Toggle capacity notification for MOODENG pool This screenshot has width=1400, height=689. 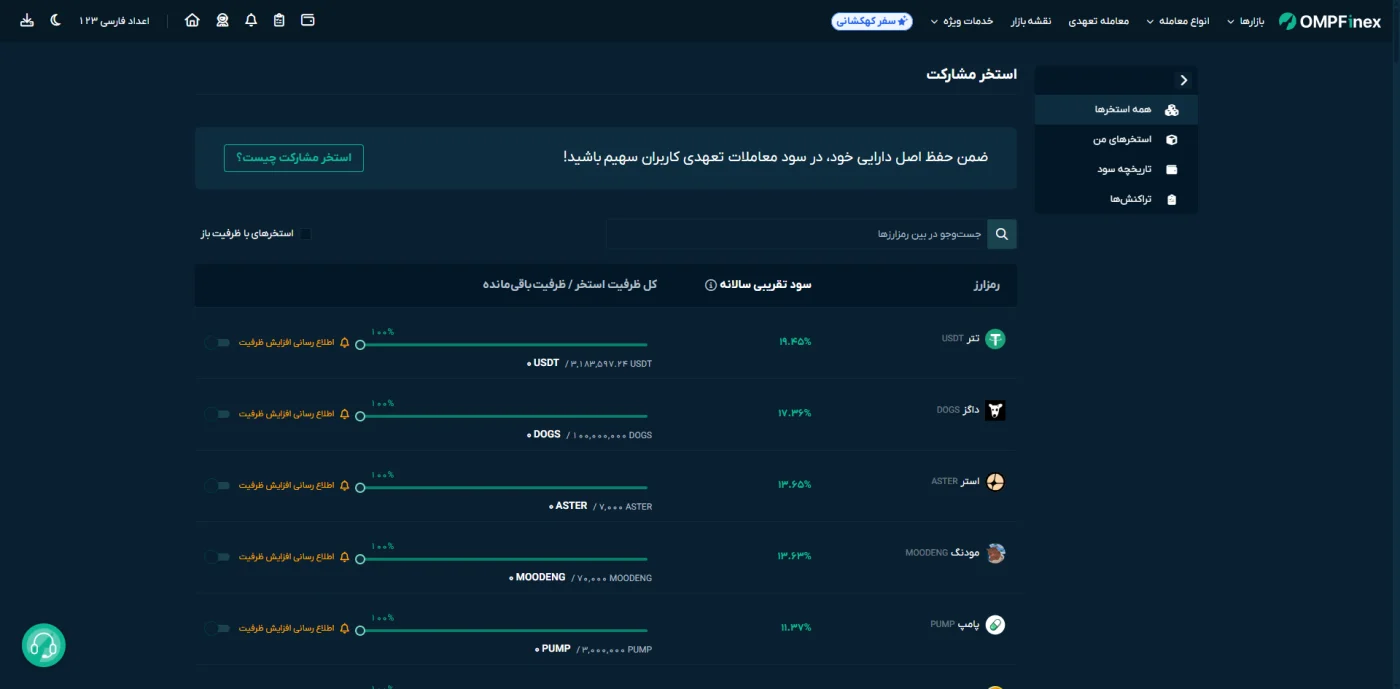217,557
